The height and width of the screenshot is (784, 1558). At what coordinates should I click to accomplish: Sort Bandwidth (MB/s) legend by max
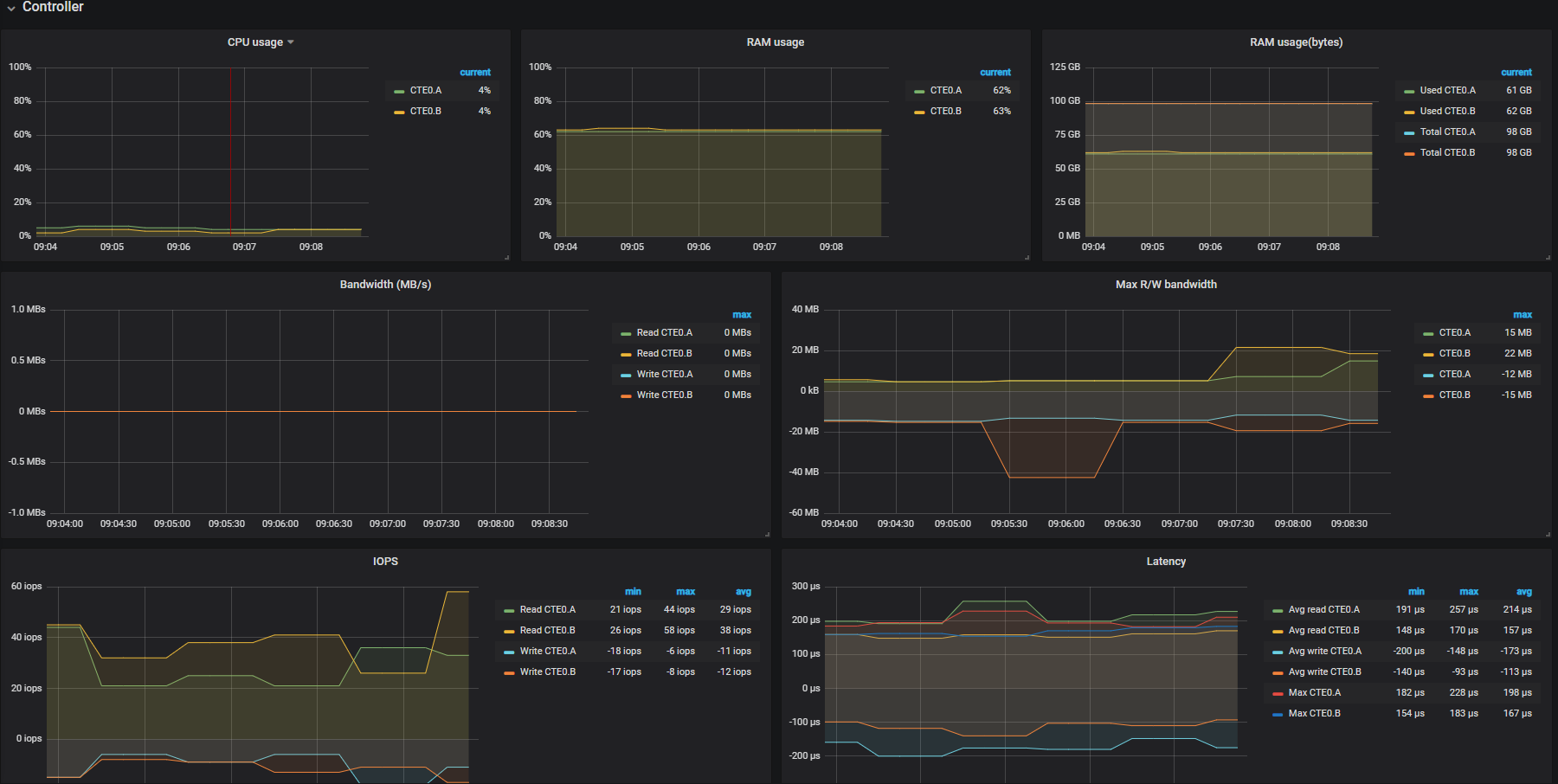(742, 315)
